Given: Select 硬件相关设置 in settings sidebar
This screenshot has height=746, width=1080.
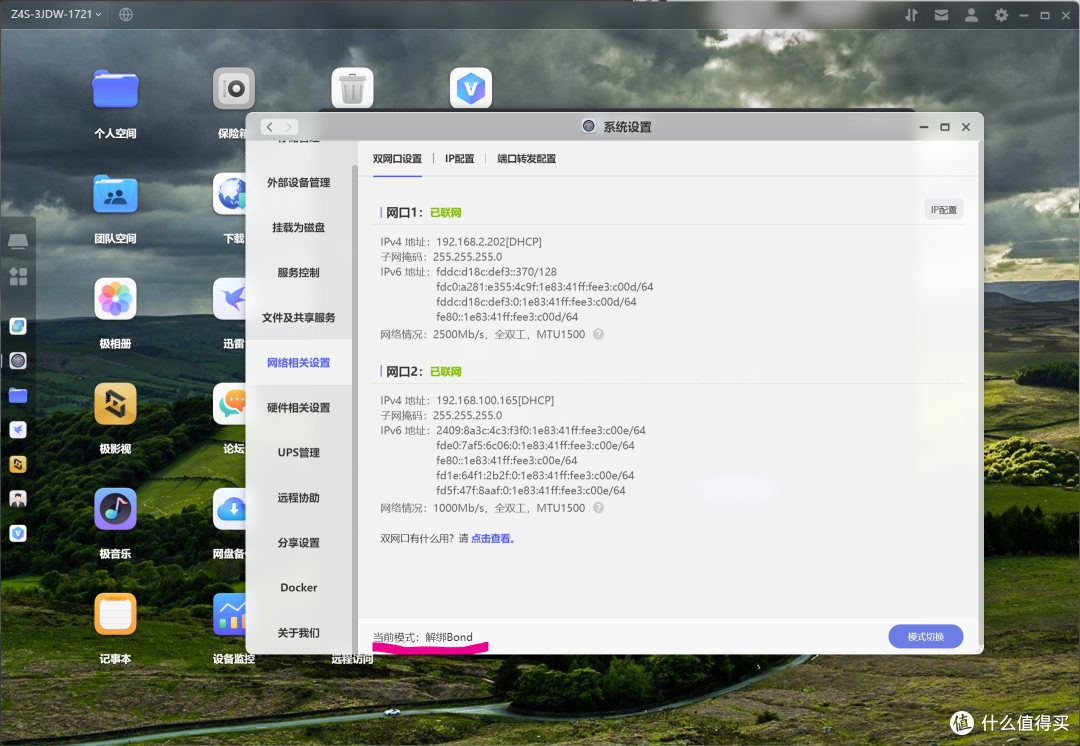Looking at the screenshot, I should [x=299, y=408].
